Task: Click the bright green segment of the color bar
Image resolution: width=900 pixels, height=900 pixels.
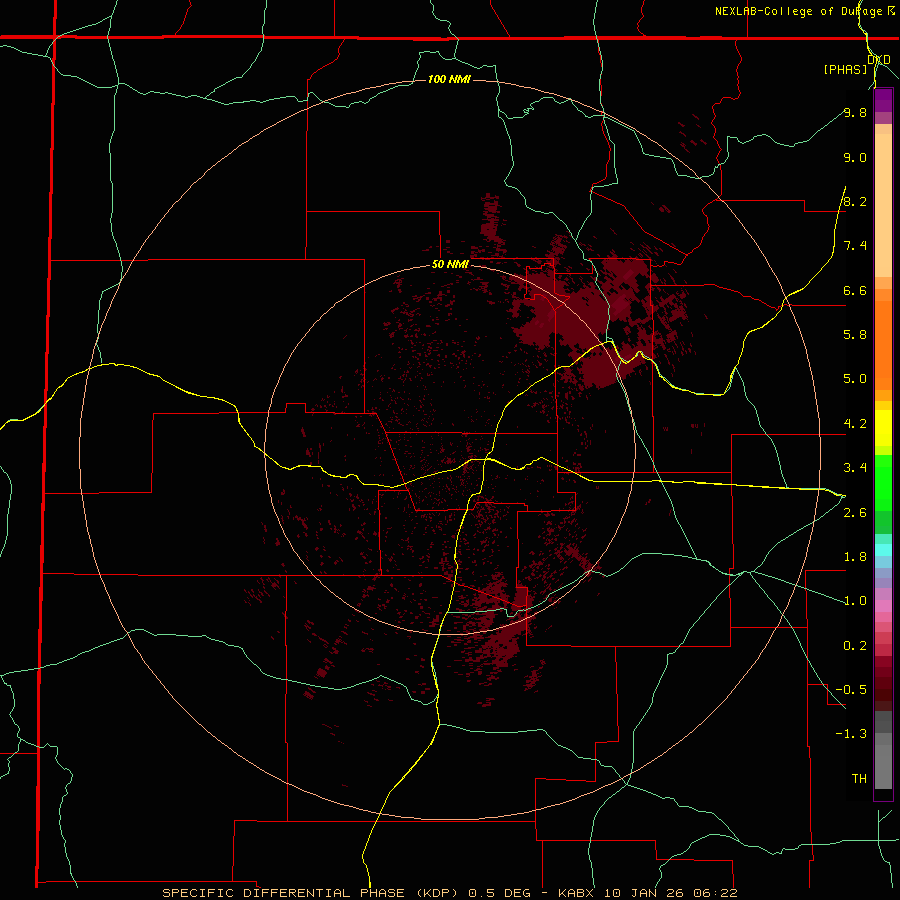Action: click(883, 483)
